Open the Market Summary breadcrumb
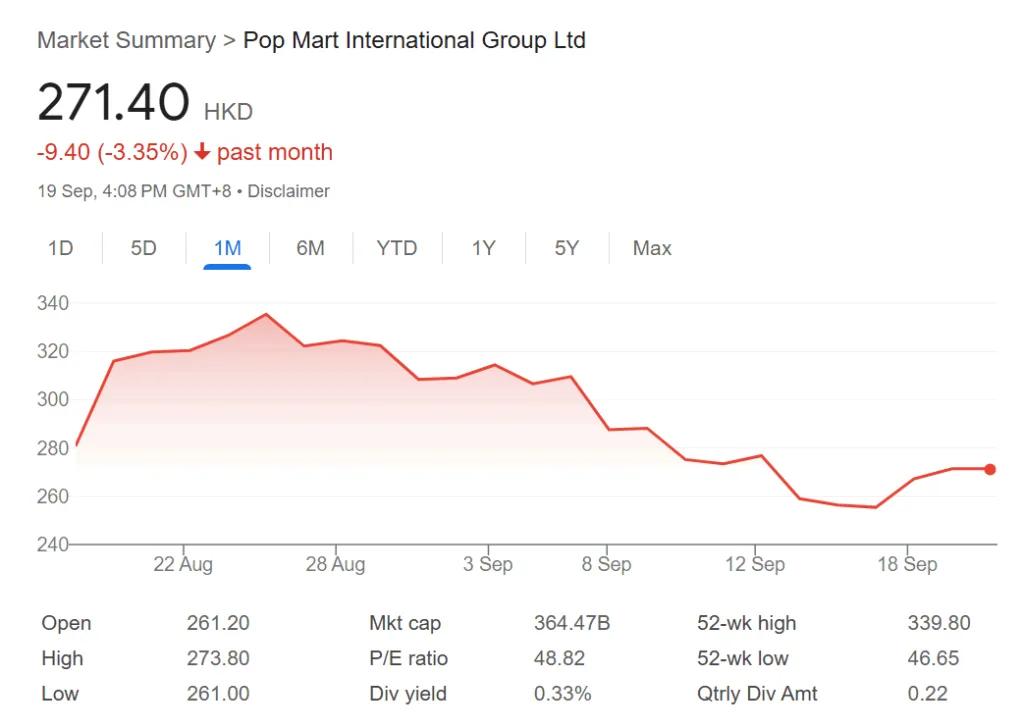Screen dimensions: 1024x728 tap(126, 41)
